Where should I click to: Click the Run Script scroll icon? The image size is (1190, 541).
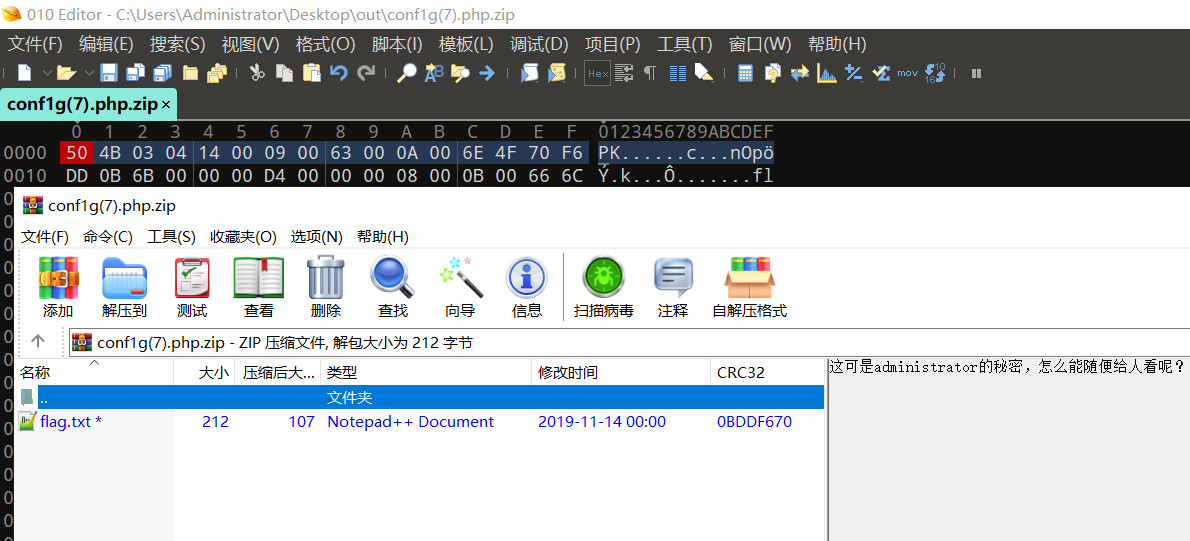pyautogui.click(x=529, y=73)
